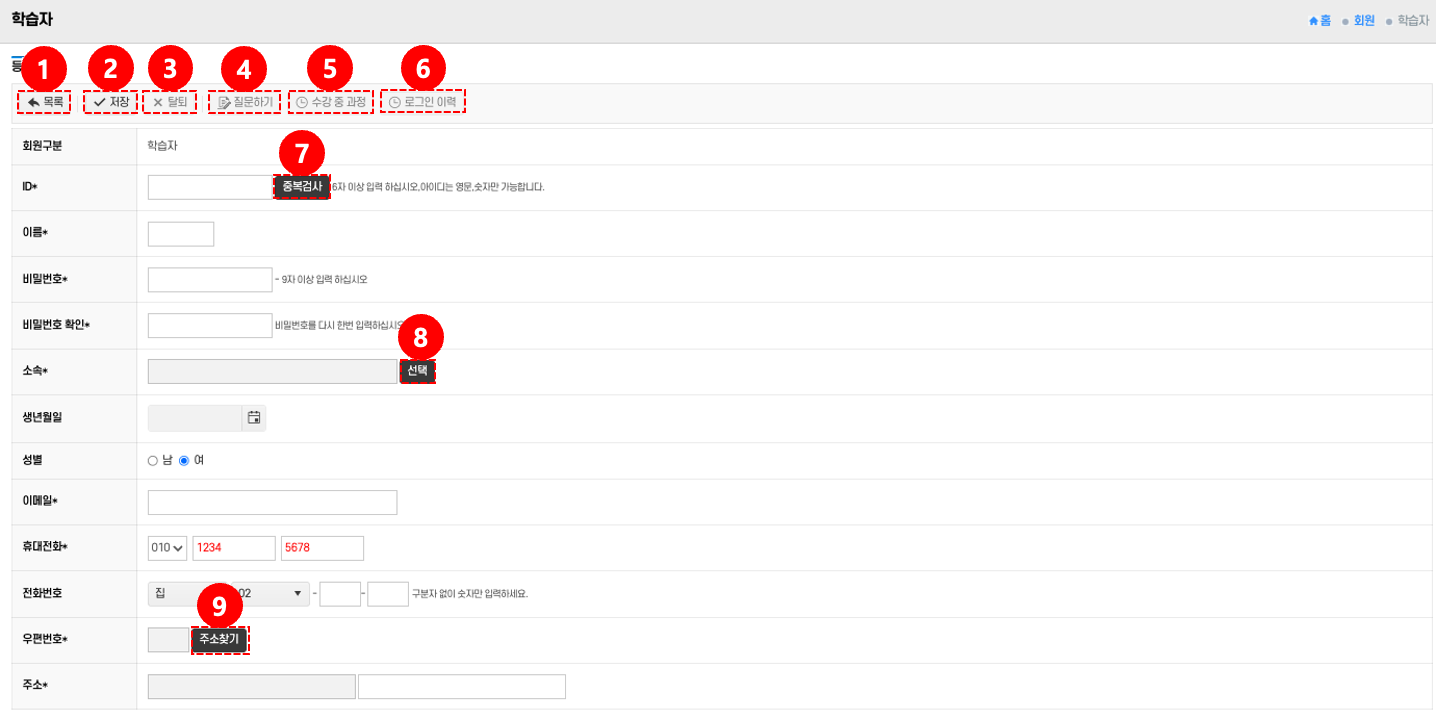Click 주소찾기 address search button

220,640
